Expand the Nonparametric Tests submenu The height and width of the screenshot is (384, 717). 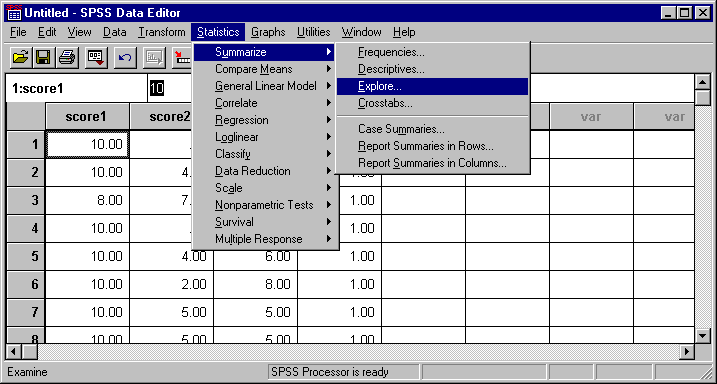pos(265,205)
